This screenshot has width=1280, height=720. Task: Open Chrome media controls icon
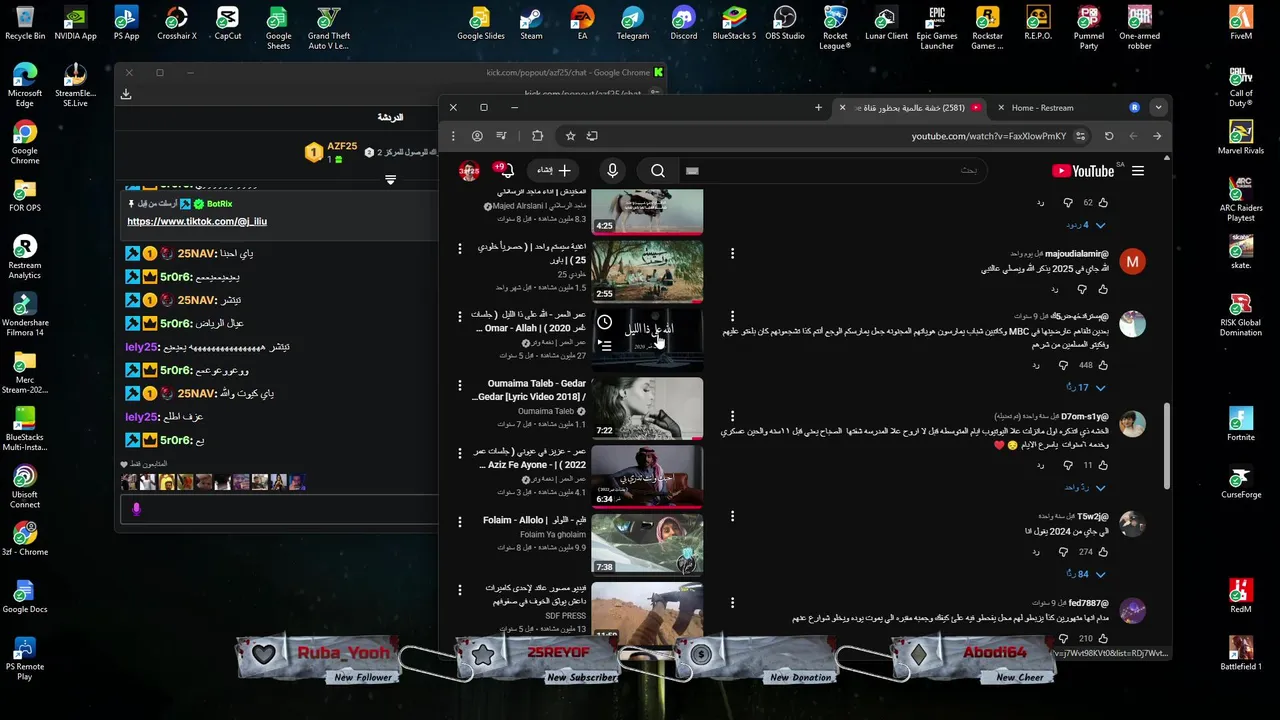[502, 136]
